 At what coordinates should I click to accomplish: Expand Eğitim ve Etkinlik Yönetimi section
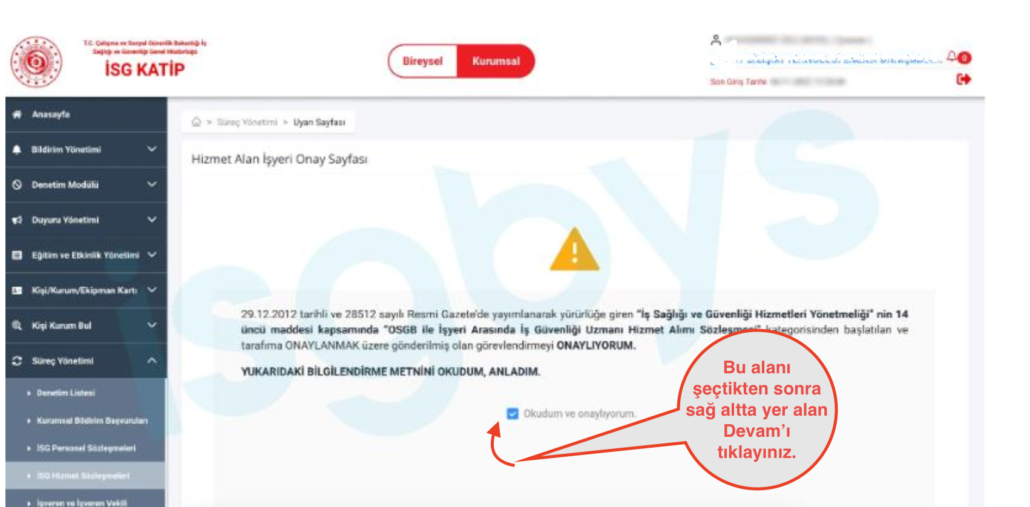pos(83,255)
